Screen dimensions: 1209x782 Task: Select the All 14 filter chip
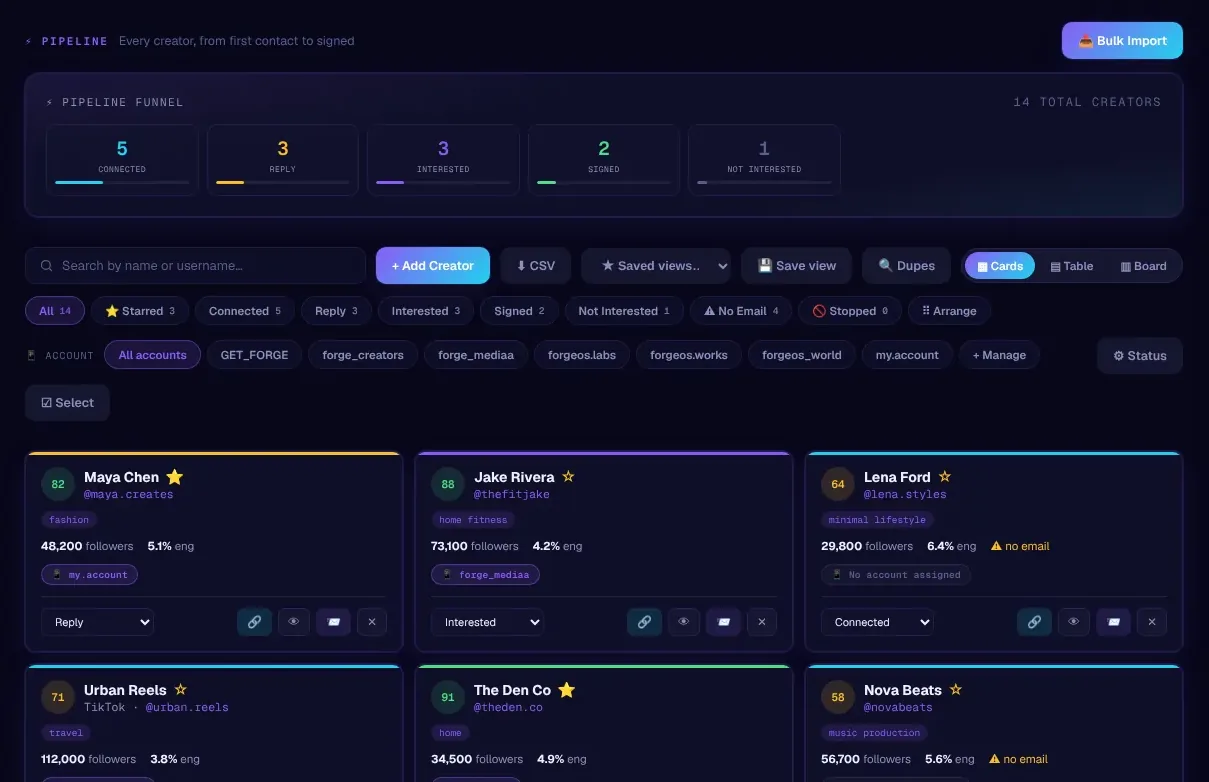[x=55, y=311]
